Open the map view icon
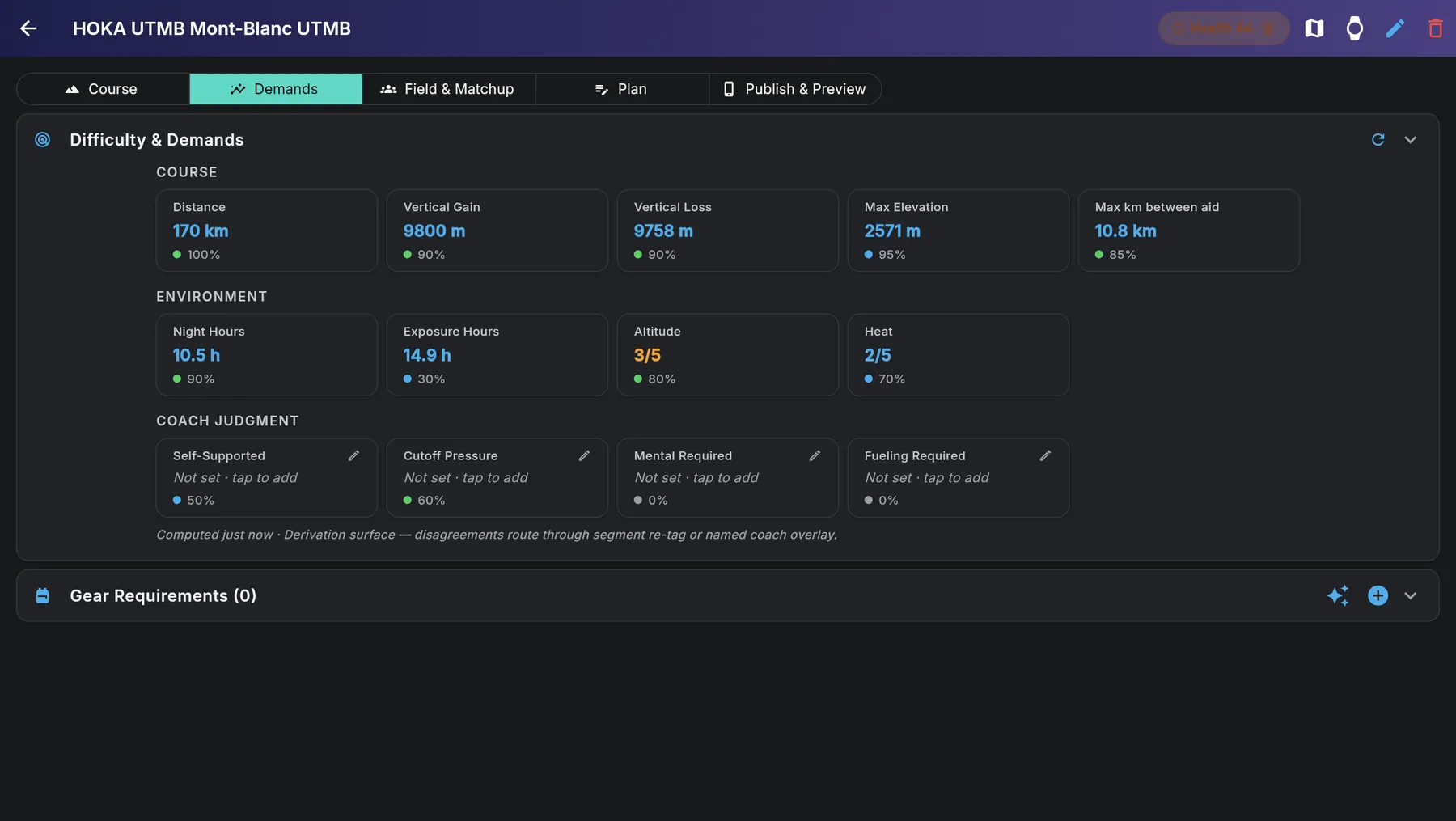The image size is (1456, 821). [1314, 28]
